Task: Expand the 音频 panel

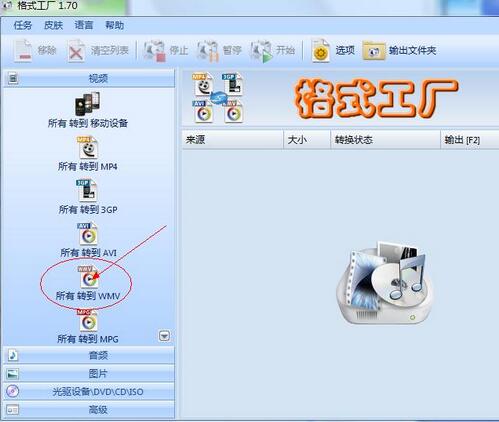Action: [x=89, y=356]
